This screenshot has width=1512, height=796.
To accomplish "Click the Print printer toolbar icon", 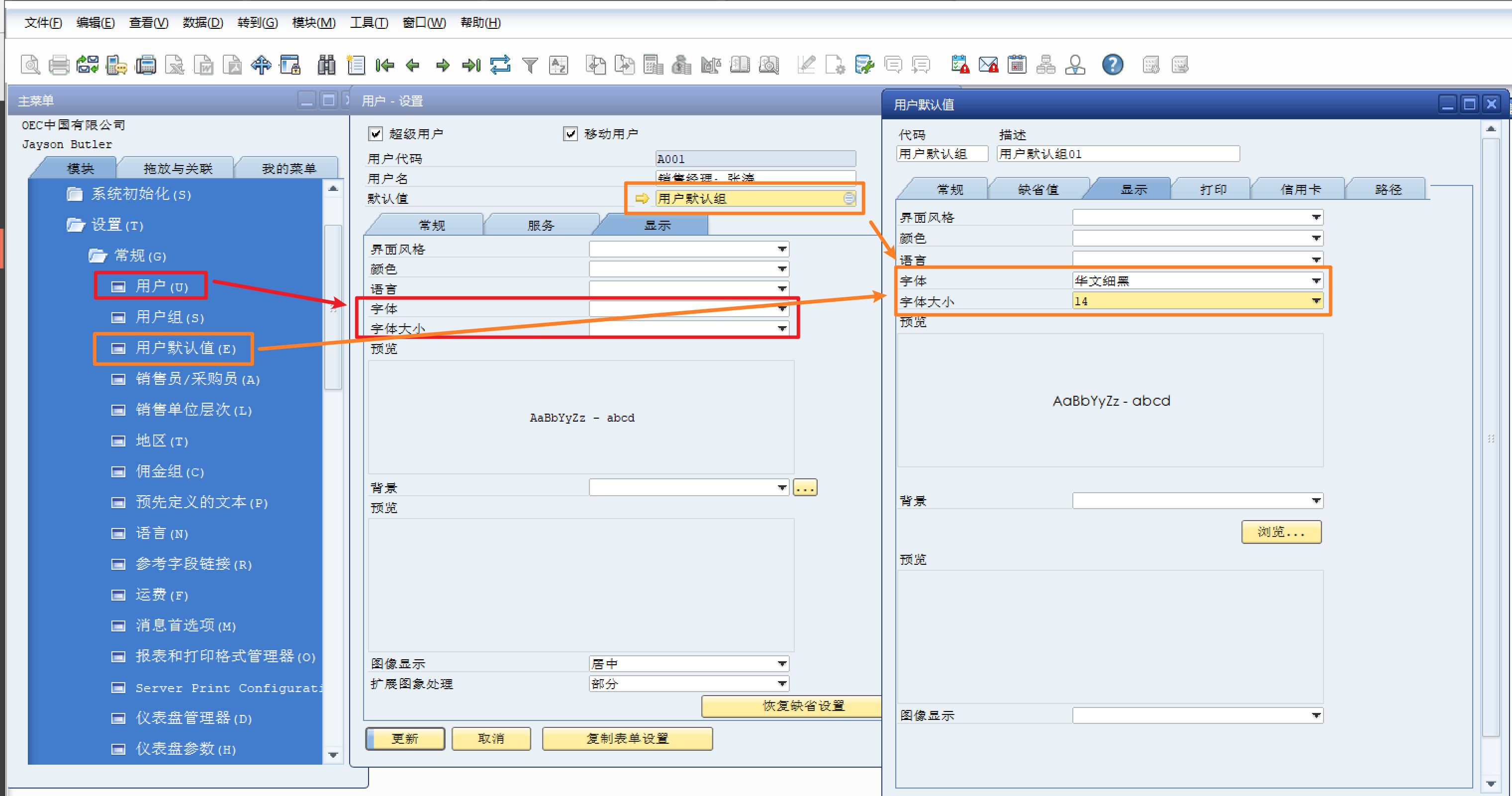I will pyautogui.click(x=59, y=65).
